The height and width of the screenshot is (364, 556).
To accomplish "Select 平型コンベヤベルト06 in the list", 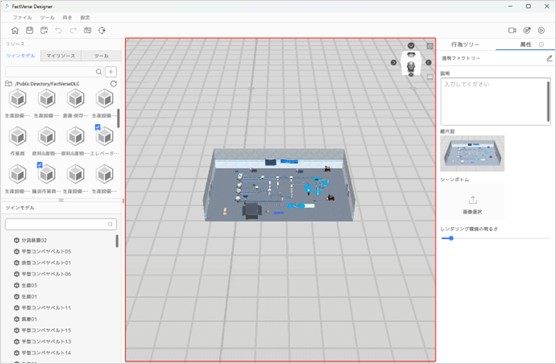I will (x=46, y=274).
